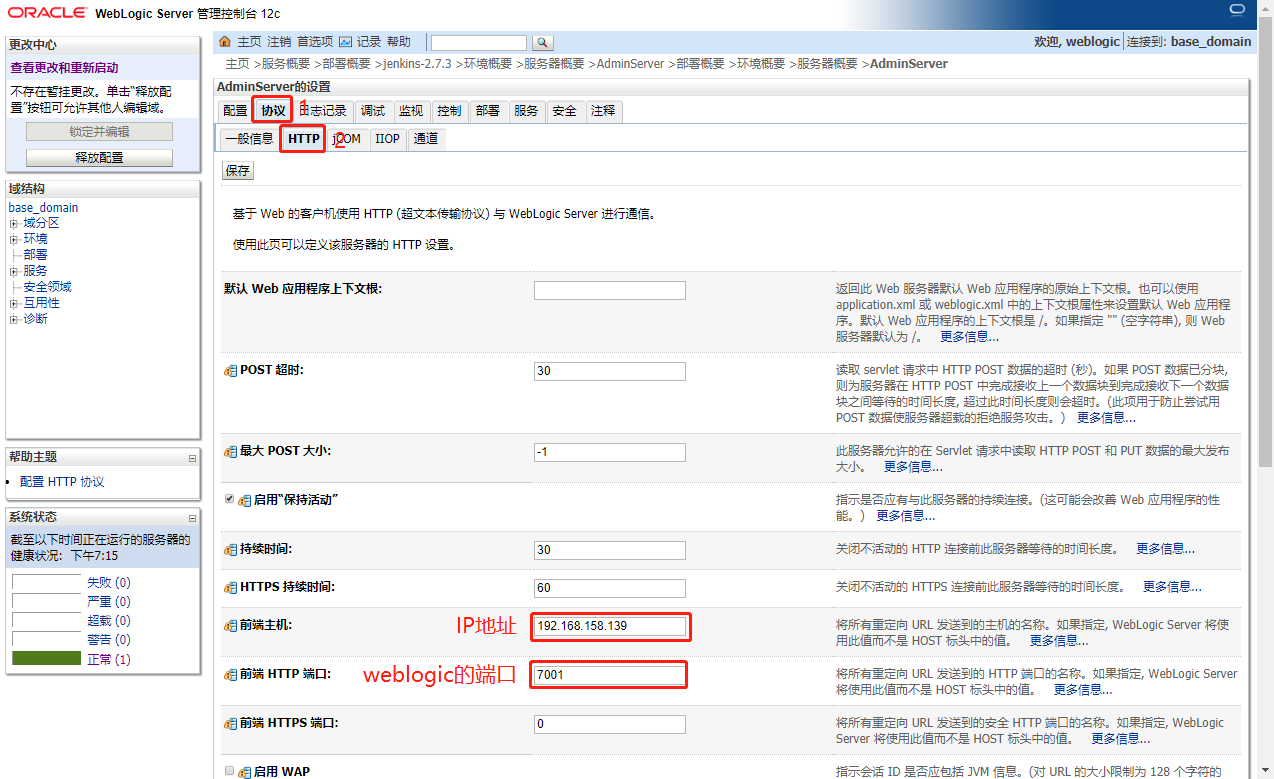Open the 日志记录 tab
This screenshot has width=1274, height=779.
click(x=323, y=111)
